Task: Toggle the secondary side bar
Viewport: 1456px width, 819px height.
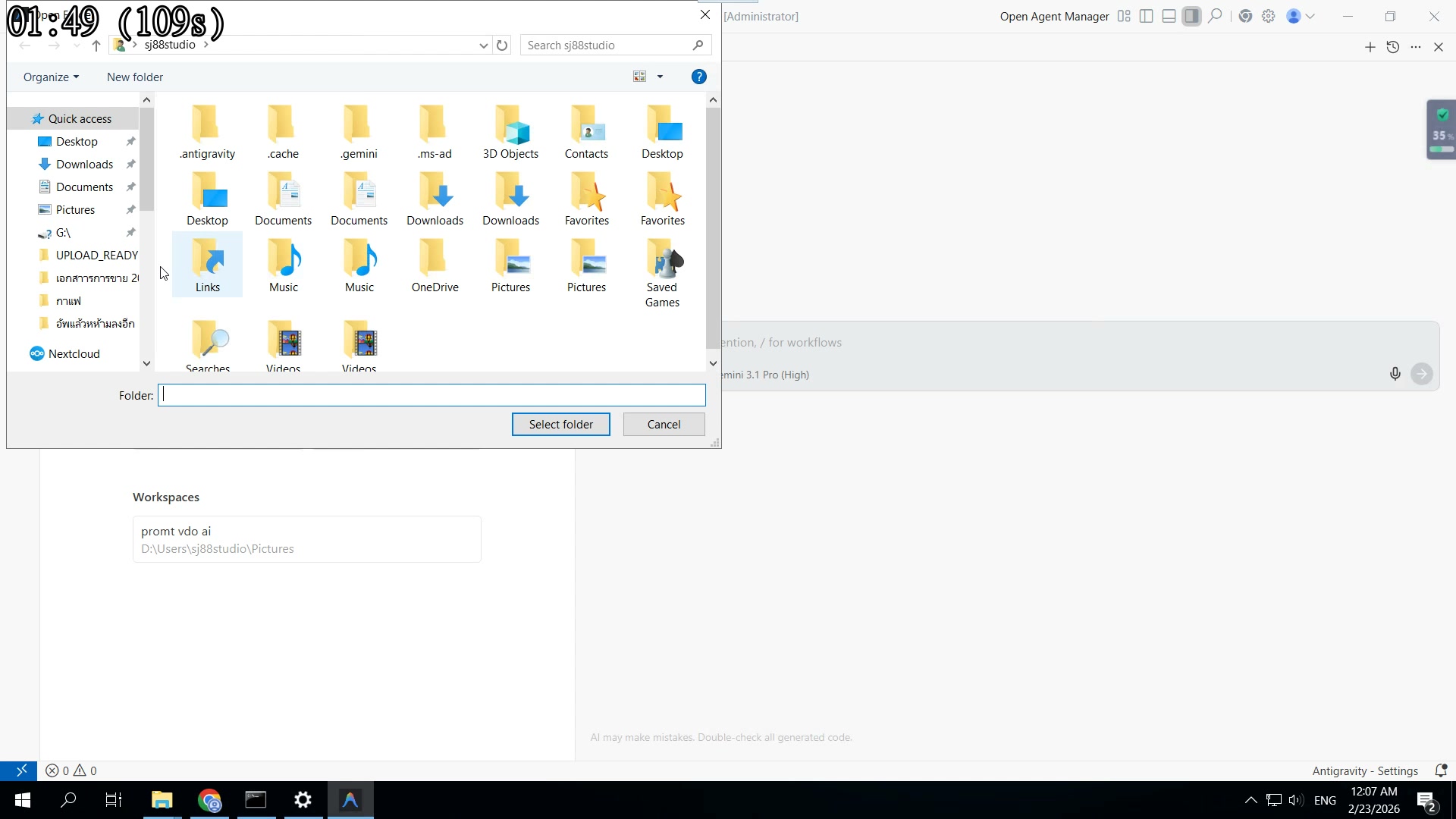Action: point(1192,17)
